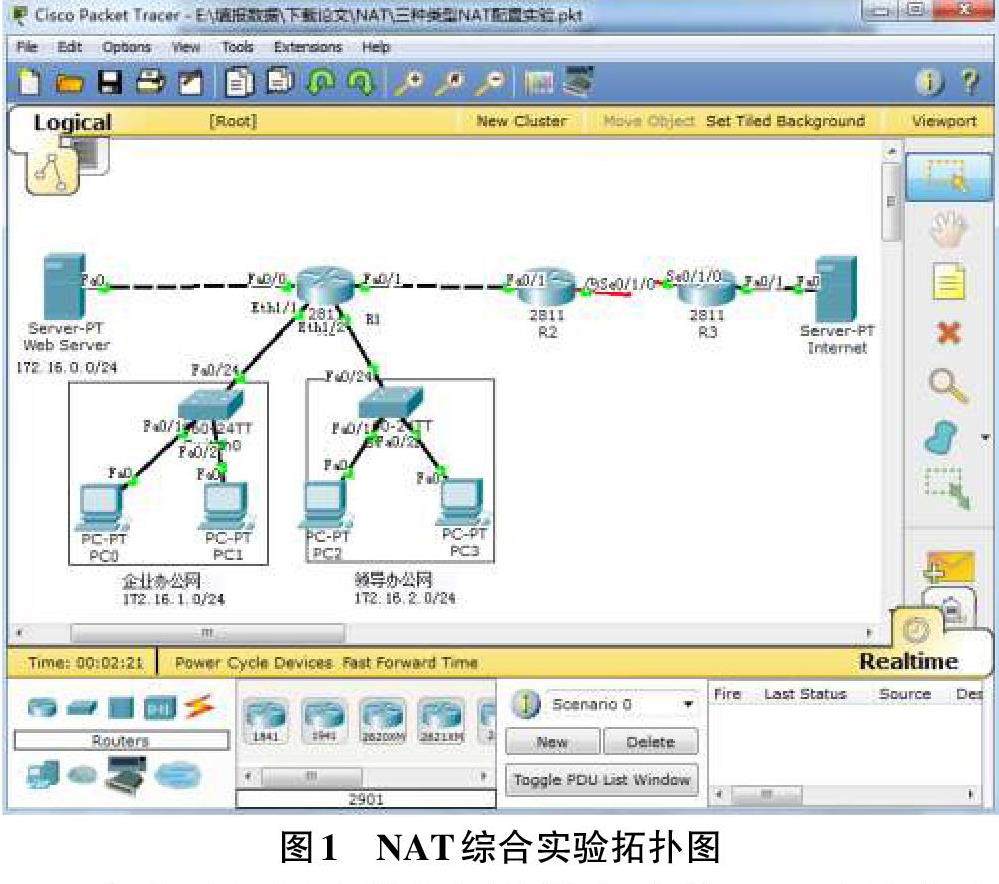Click New Cluster
This screenshot has height=884, width=999.
pos(521,121)
